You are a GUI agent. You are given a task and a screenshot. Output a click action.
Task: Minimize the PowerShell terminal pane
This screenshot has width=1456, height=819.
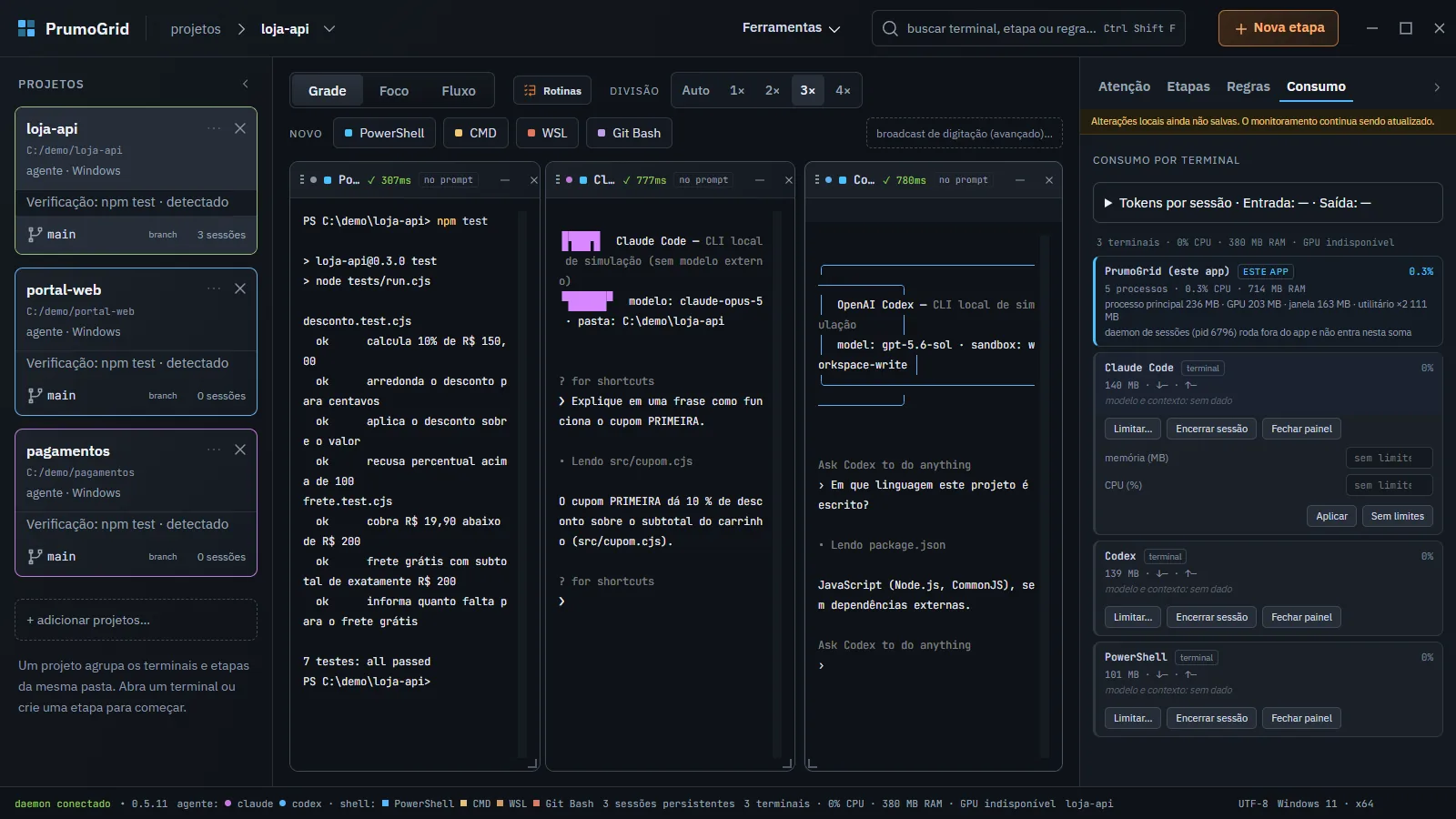point(505,180)
